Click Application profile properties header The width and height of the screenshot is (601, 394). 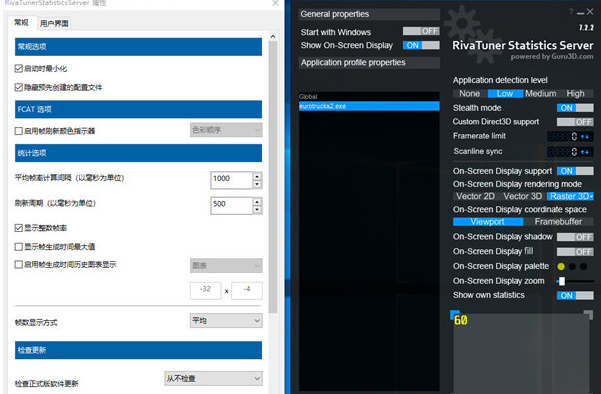369,63
